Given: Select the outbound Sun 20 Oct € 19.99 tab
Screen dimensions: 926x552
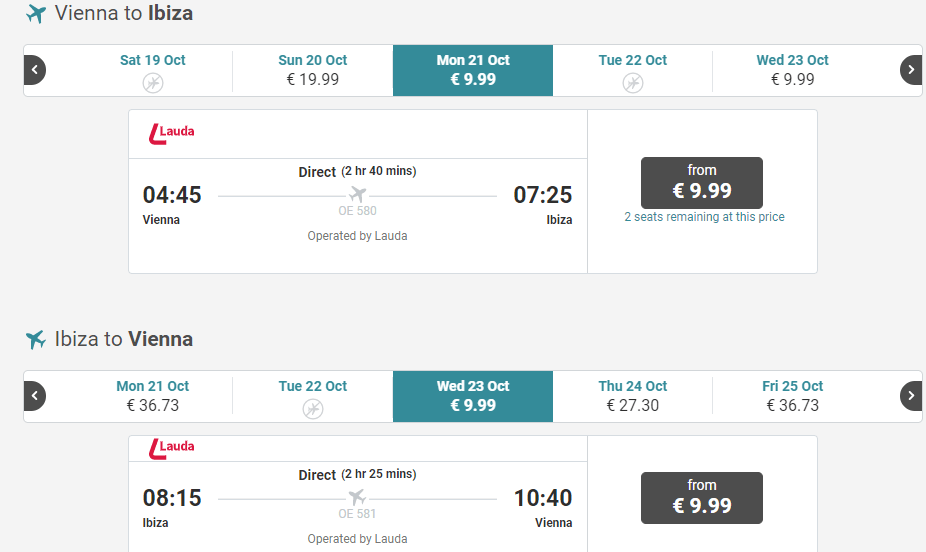Looking at the screenshot, I should [x=313, y=70].
